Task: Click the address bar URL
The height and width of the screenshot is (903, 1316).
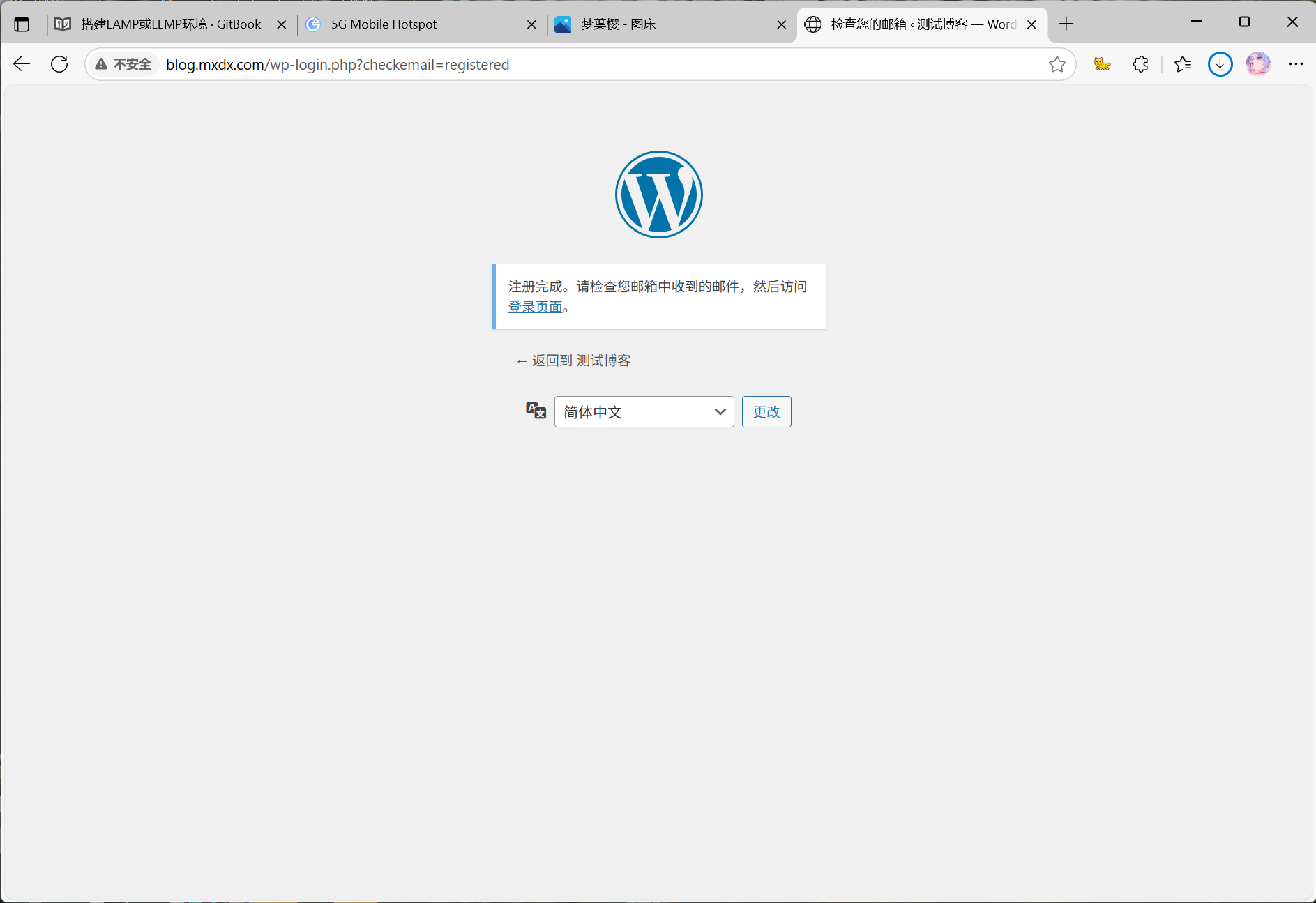Action: pos(338,64)
